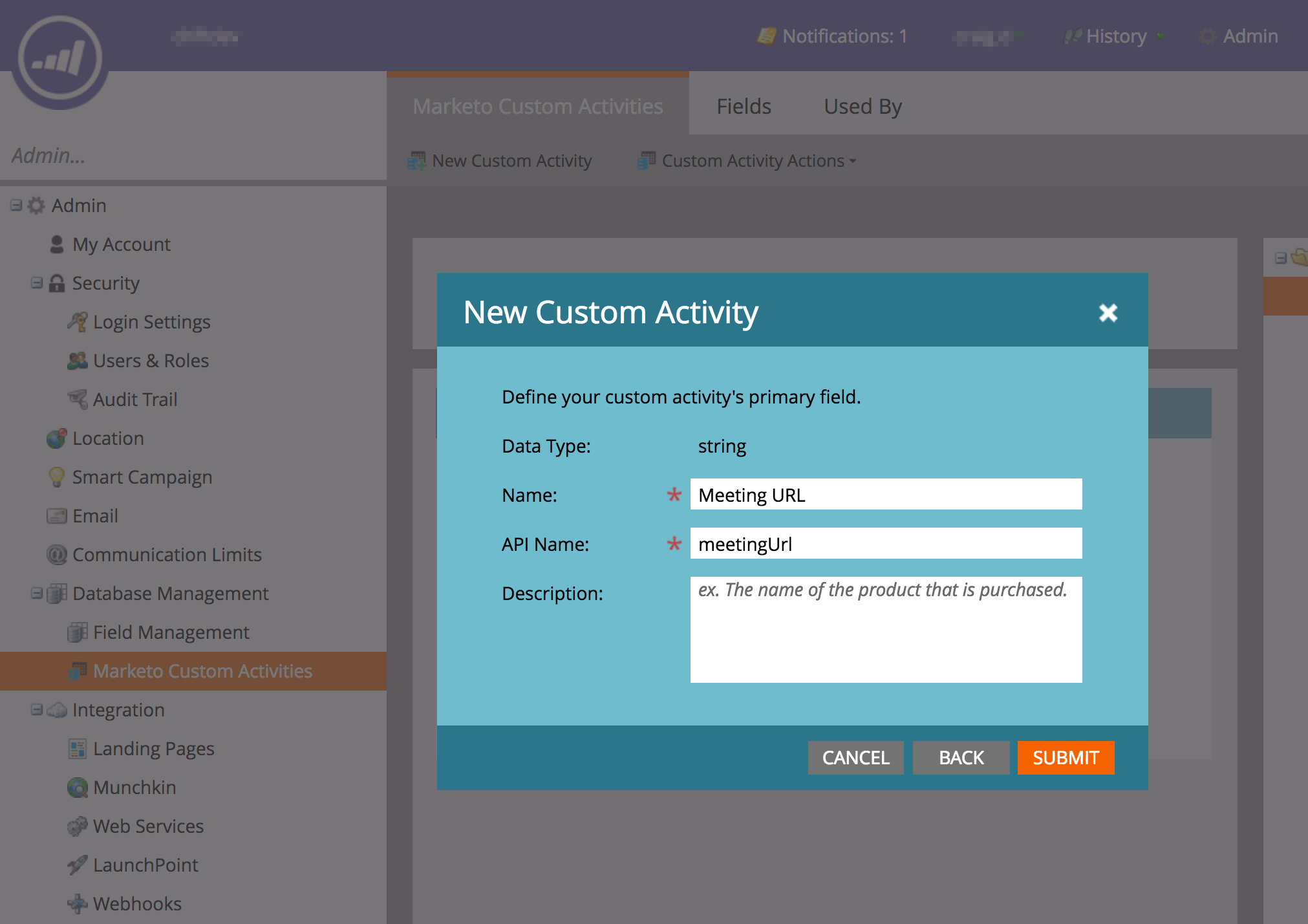The width and height of the screenshot is (1308, 924).
Task: Collapse the Security tree node
Action: coord(37,283)
